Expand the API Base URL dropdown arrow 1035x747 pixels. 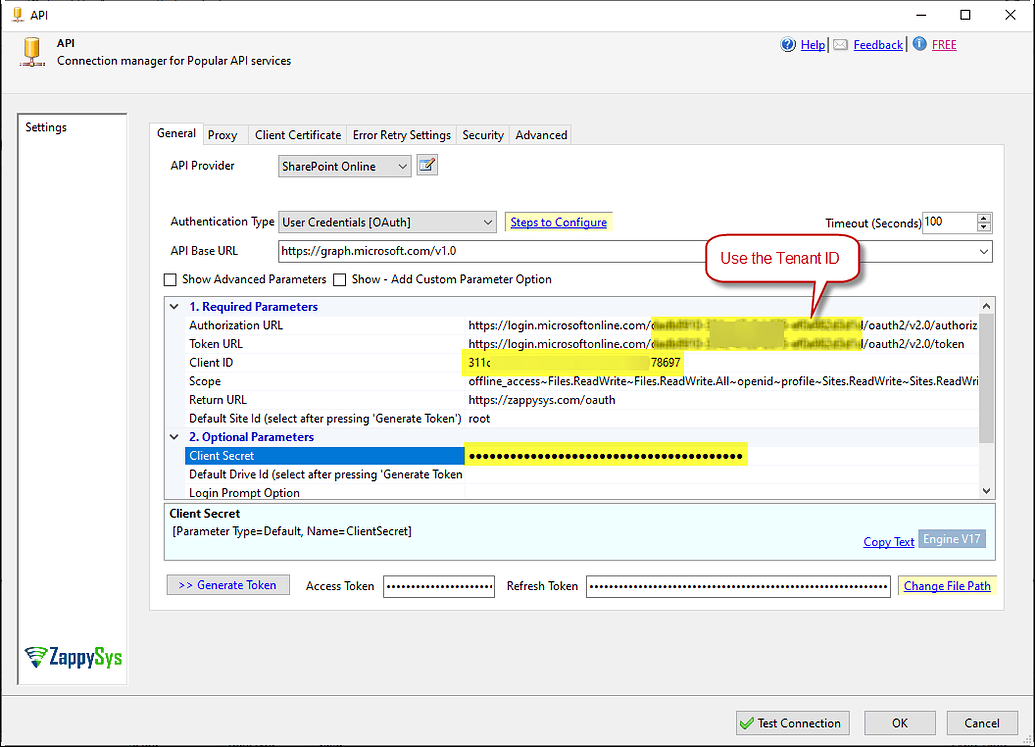coord(984,251)
